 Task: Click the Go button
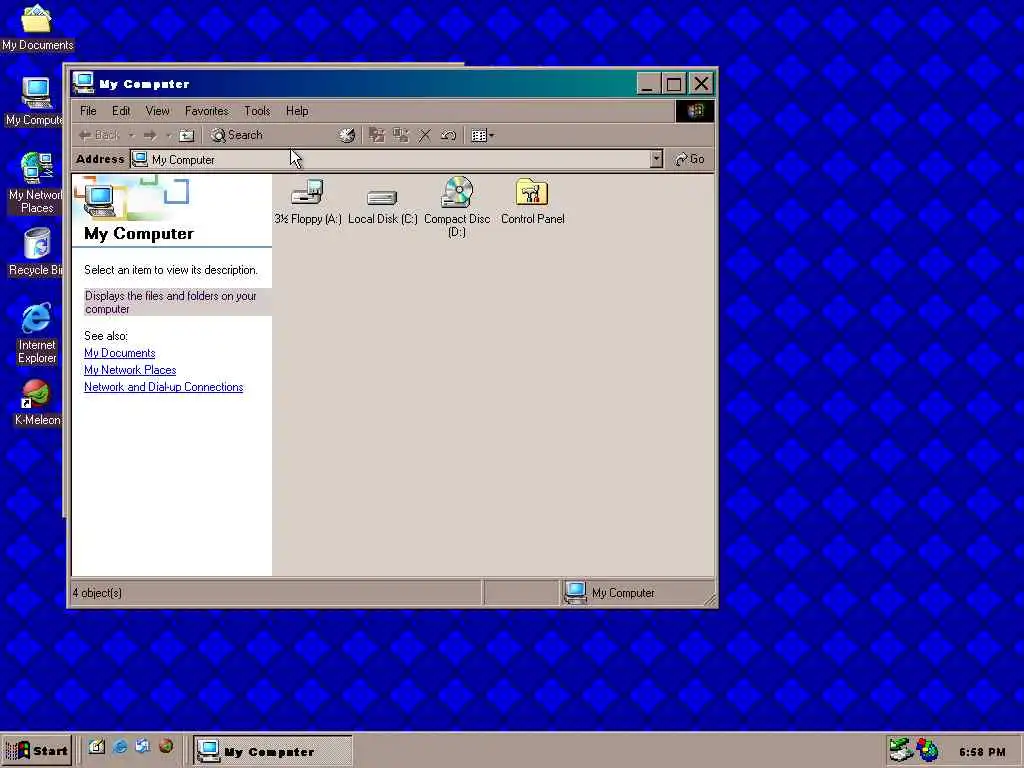coord(690,159)
